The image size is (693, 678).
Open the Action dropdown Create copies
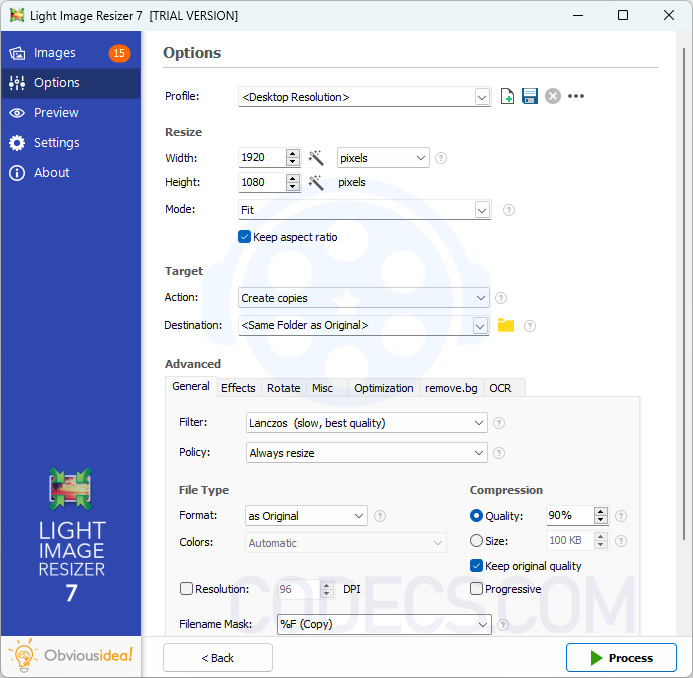(363, 298)
